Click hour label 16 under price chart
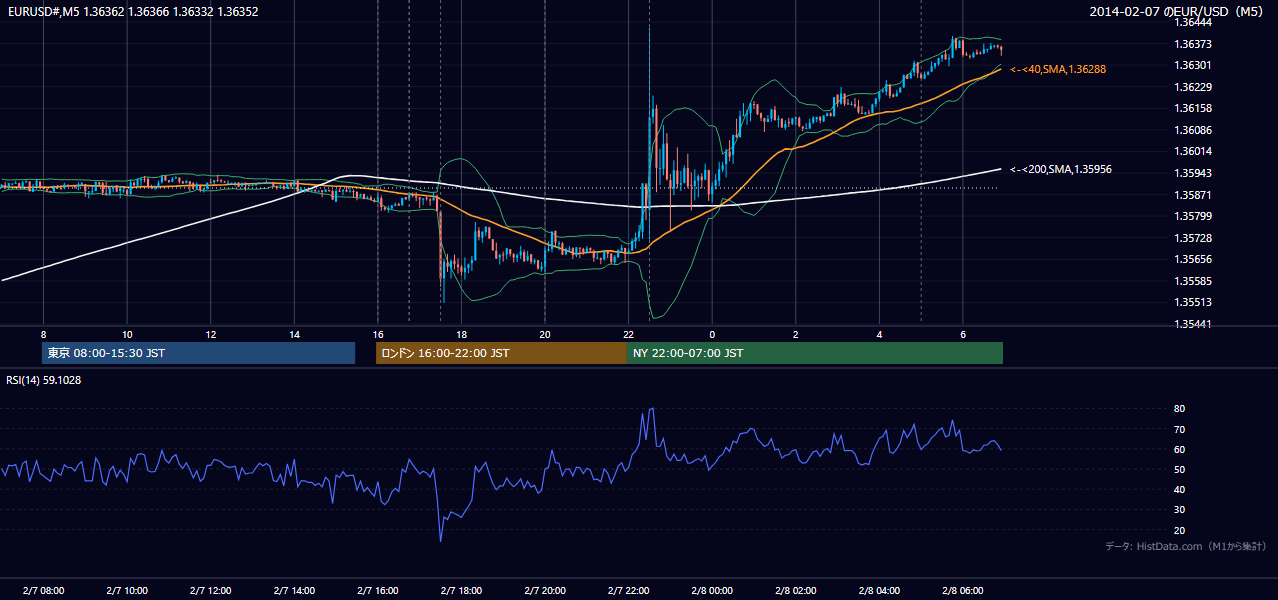The width and height of the screenshot is (1278, 600). 378,334
